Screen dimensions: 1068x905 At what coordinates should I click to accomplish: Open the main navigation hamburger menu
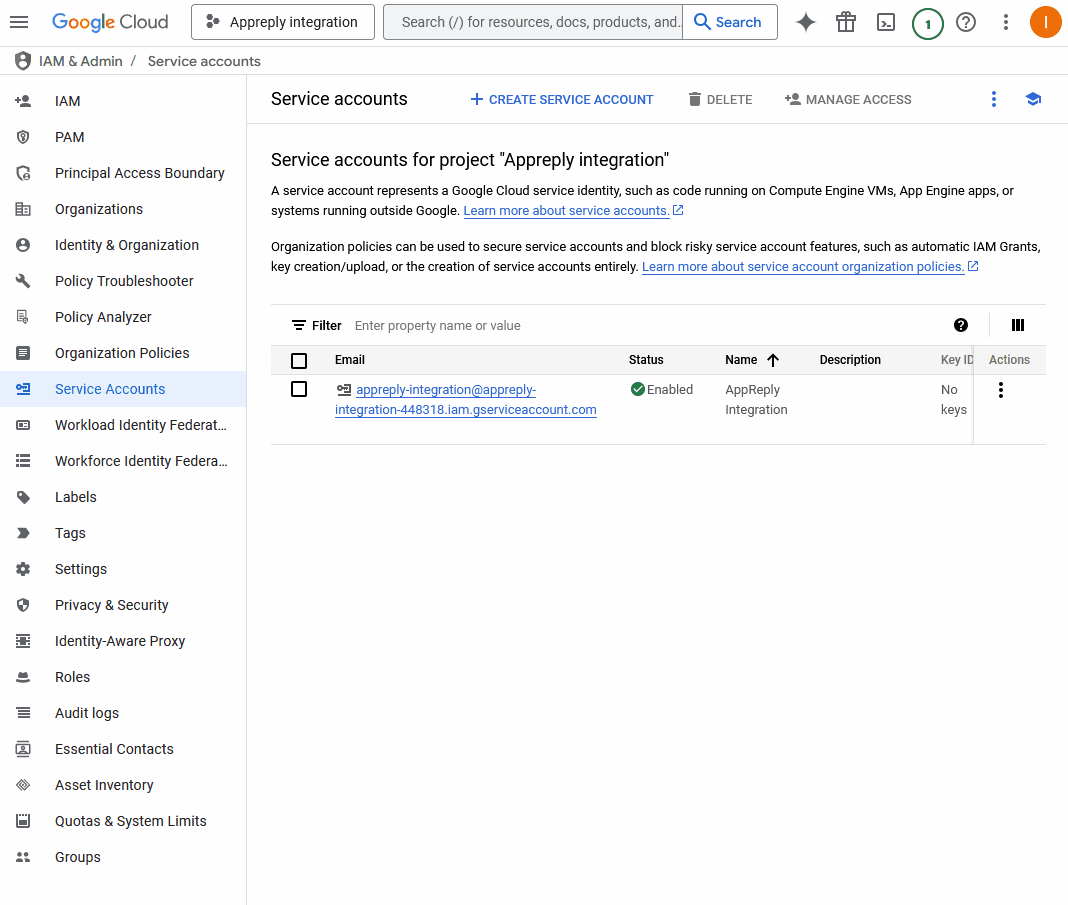(x=19, y=22)
